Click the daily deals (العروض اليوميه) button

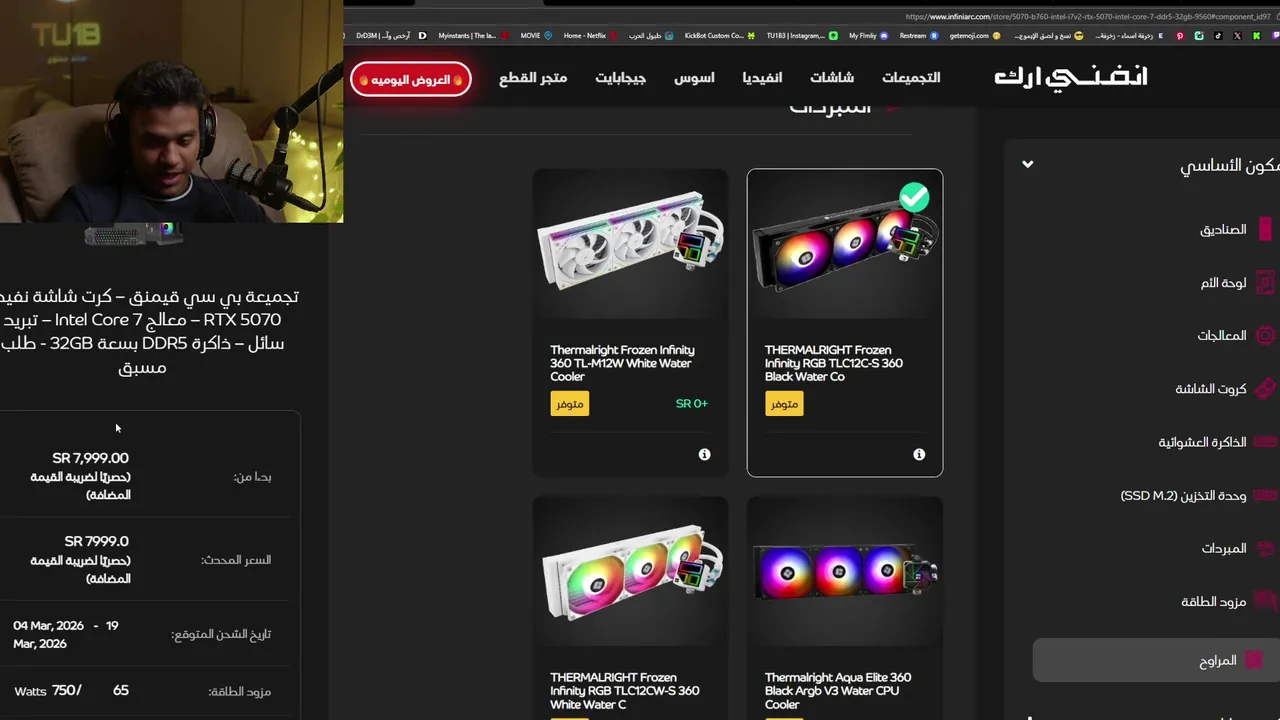click(411, 79)
